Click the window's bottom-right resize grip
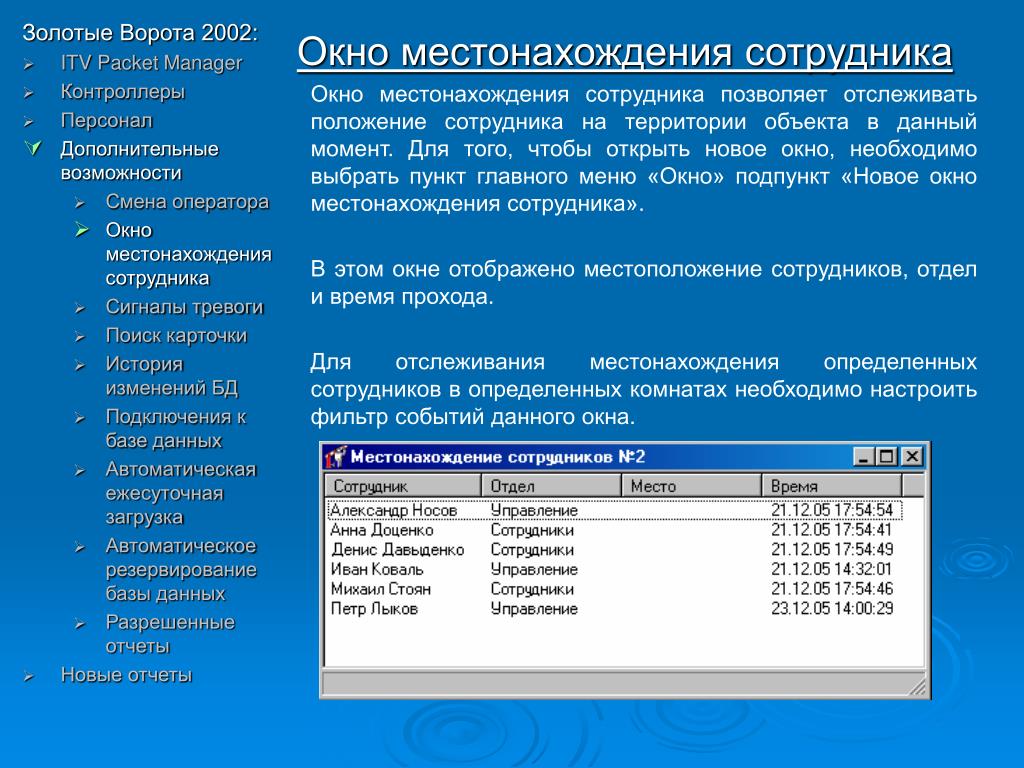 (918, 686)
